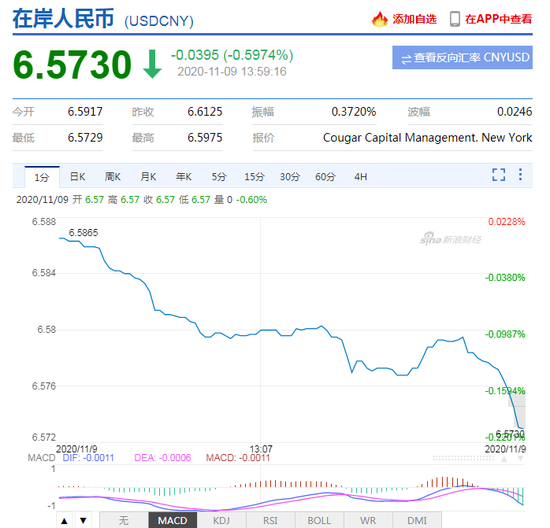Select the 无 indicator option
550x528 pixels.
click(123, 520)
